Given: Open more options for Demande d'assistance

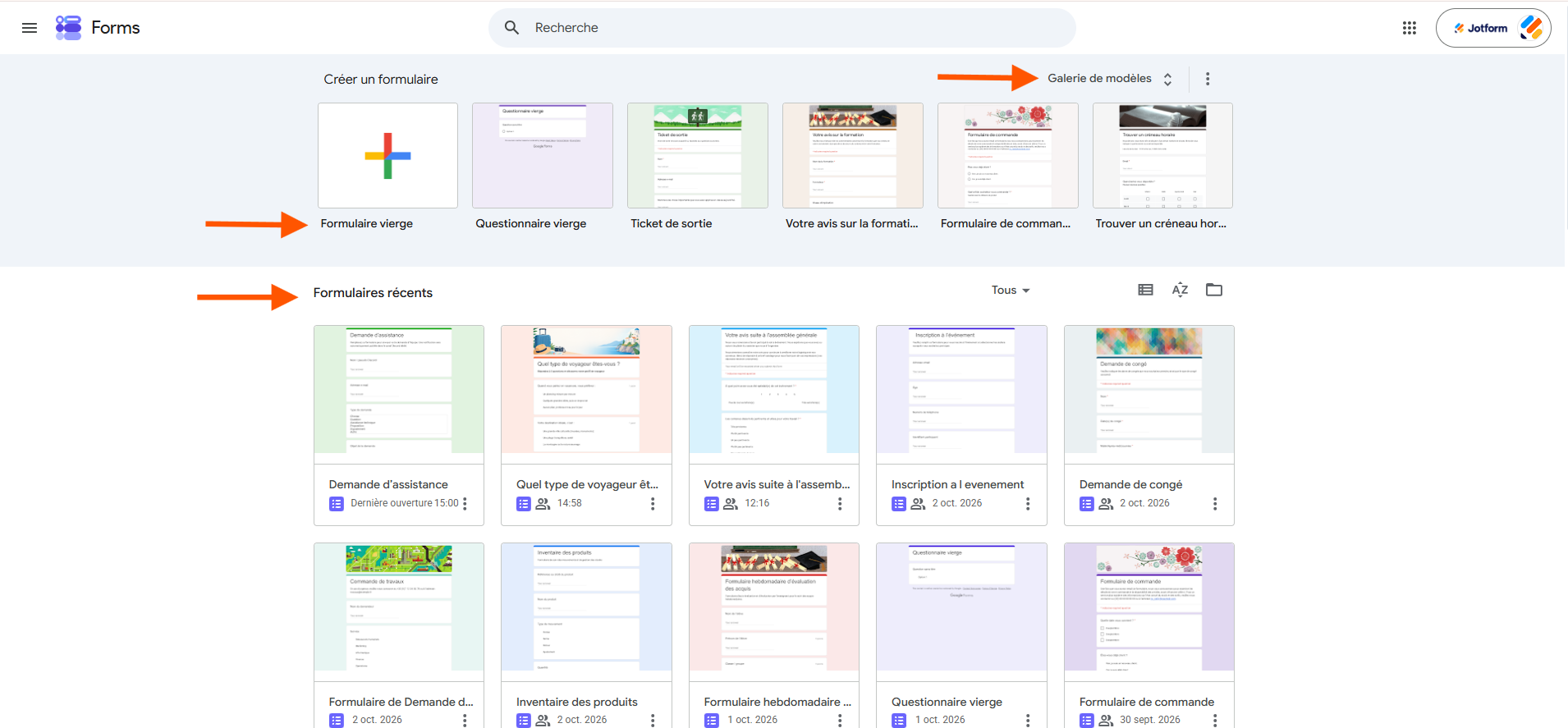Looking at the screenshot, I should 465,504.
